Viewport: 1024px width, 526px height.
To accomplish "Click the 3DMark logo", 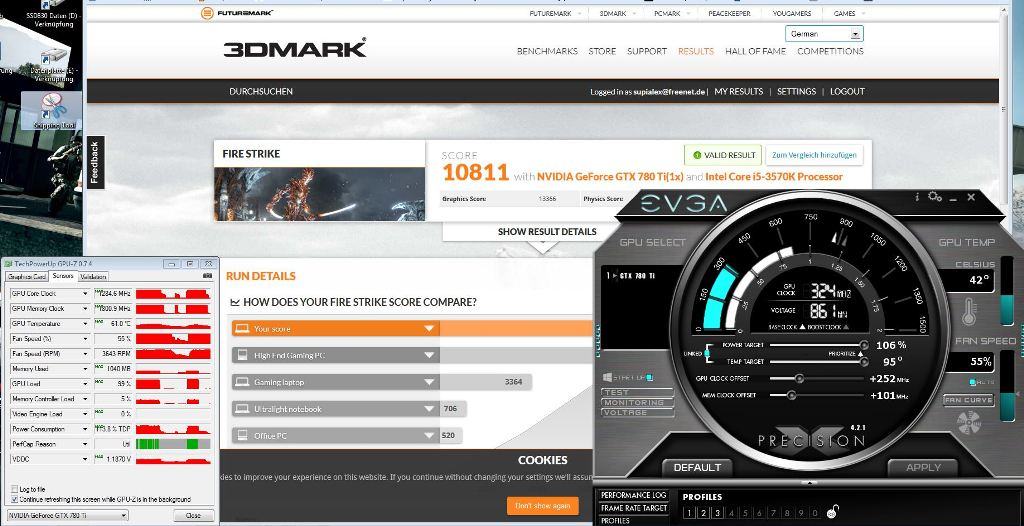I will [x=295, y=48].
